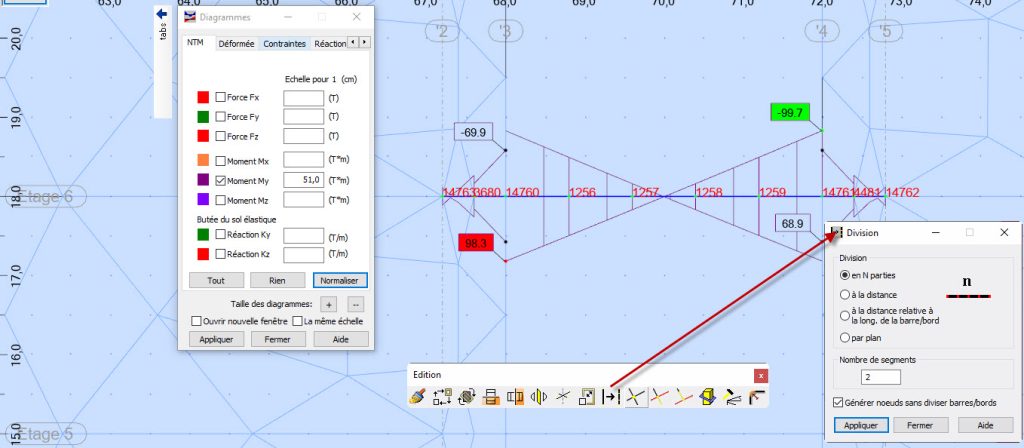Click Appliquer in the Division dialog
This screenshot has width=1024, height=448.
click(860, 424)
